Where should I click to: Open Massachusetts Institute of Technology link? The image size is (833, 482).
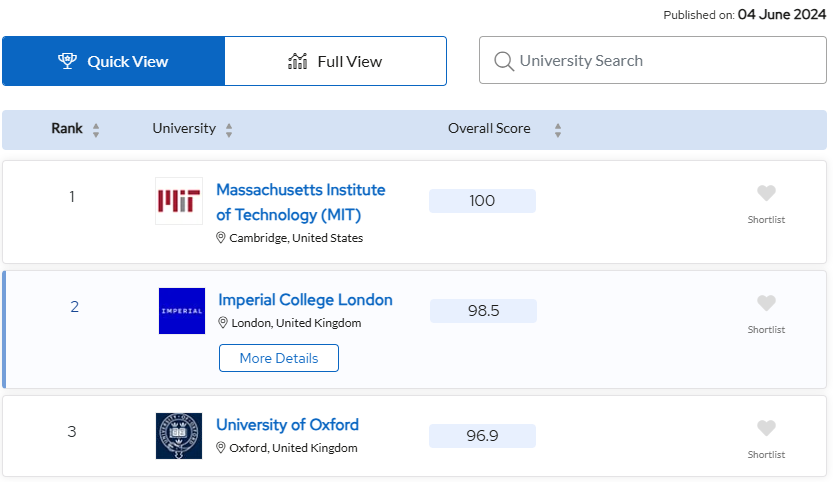pyautogui.click(x=301, y=202)
